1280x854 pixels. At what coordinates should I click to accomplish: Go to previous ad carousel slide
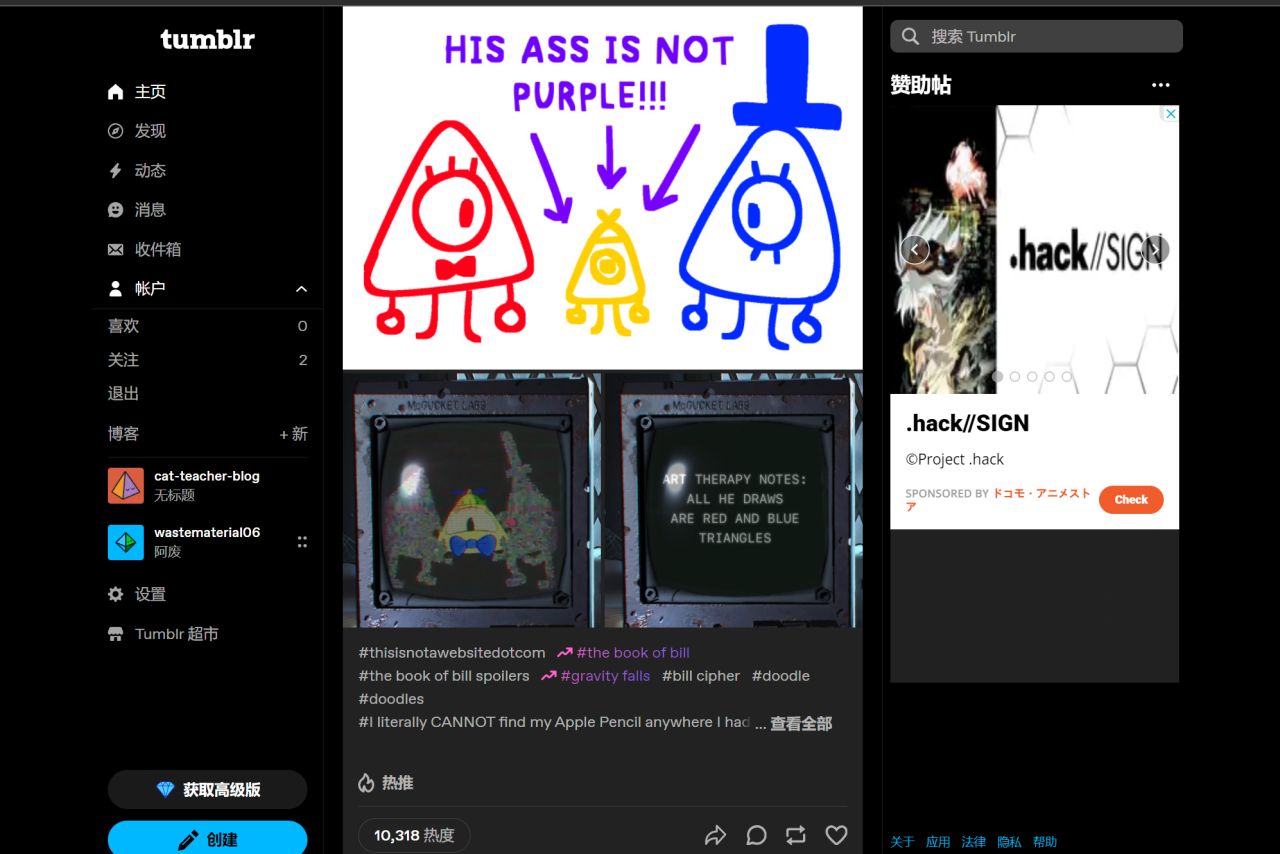tap(914, 249)
